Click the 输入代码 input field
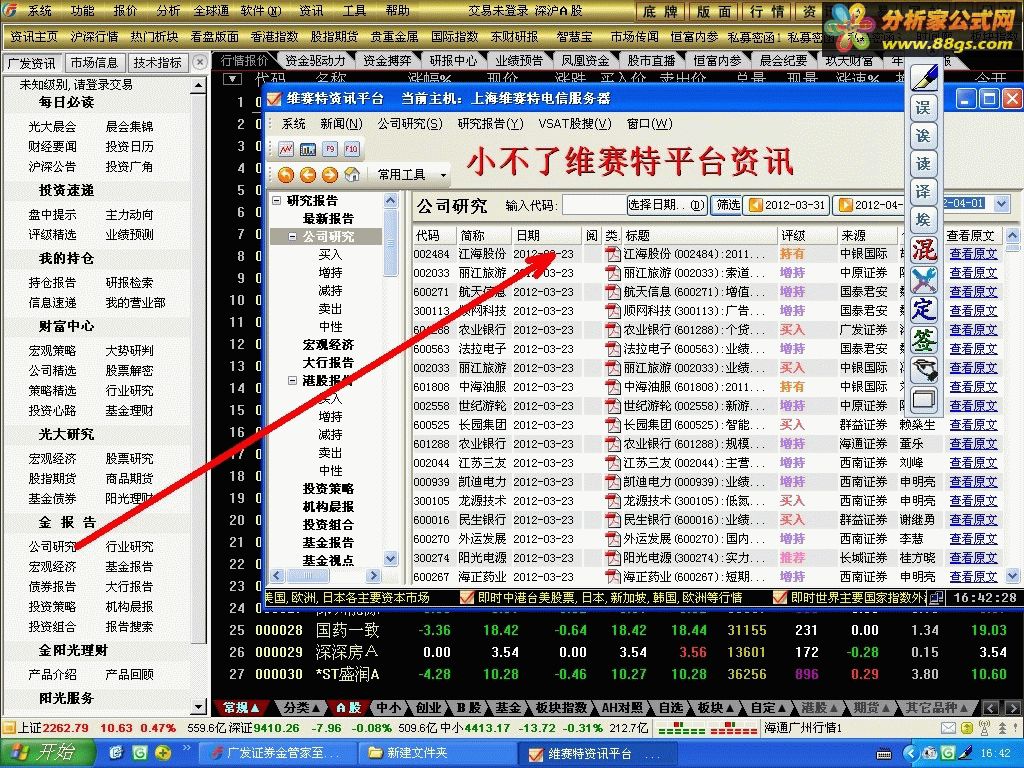Viewport: 1024px width, 768px height. click(x=594, y=204)
